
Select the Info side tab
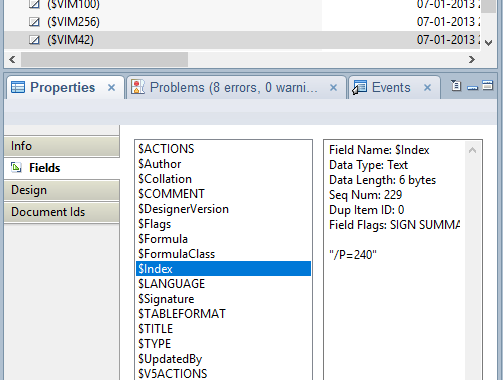(x=62, y=146)
